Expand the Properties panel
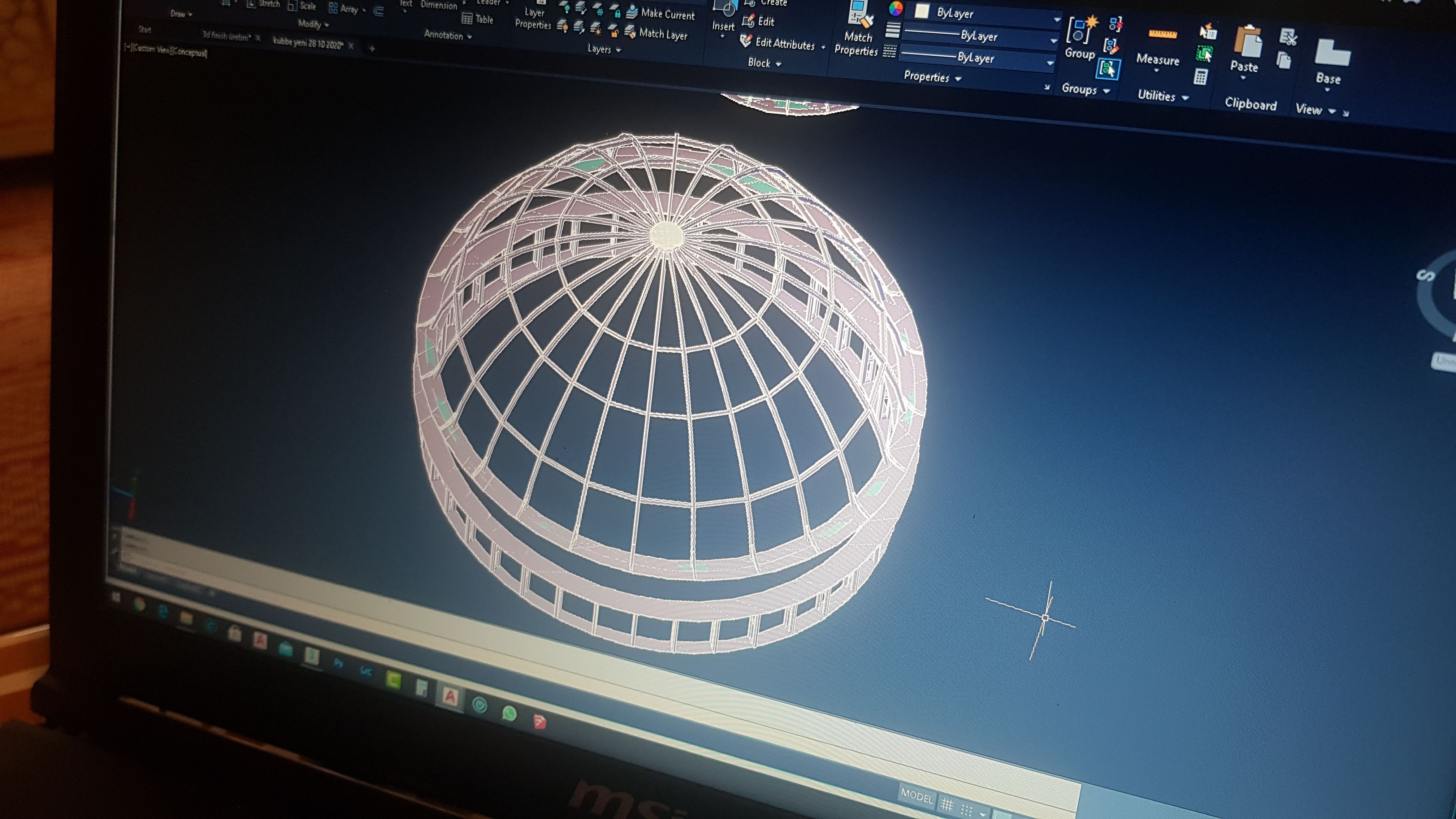The image size is (1456, 819). 933,77
